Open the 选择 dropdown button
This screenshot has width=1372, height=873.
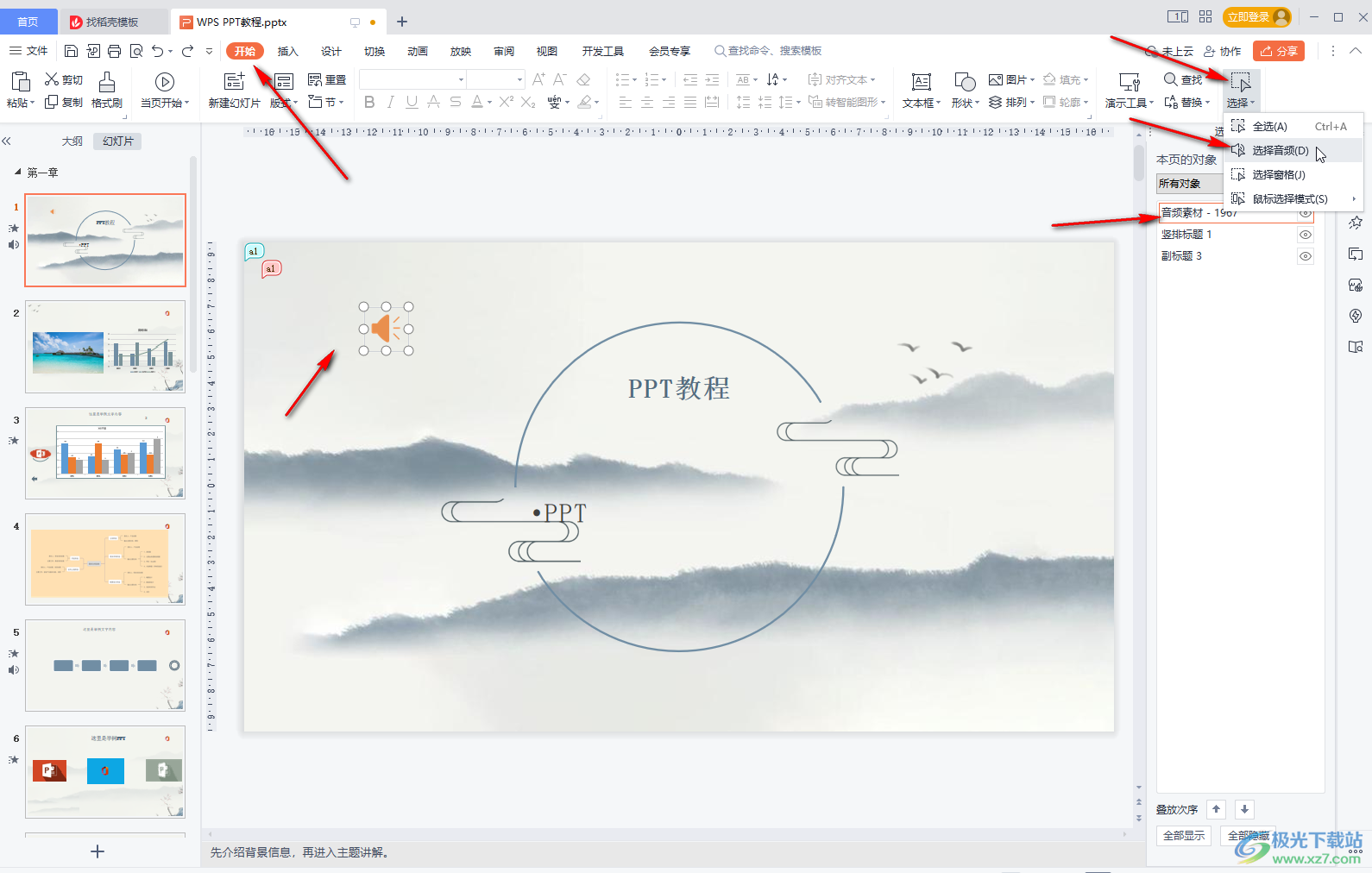[1241, 90]
